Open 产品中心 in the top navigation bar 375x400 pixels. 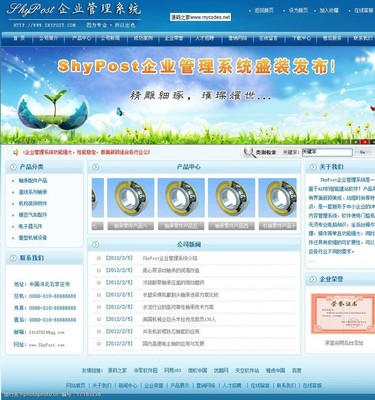coord(82,38)
